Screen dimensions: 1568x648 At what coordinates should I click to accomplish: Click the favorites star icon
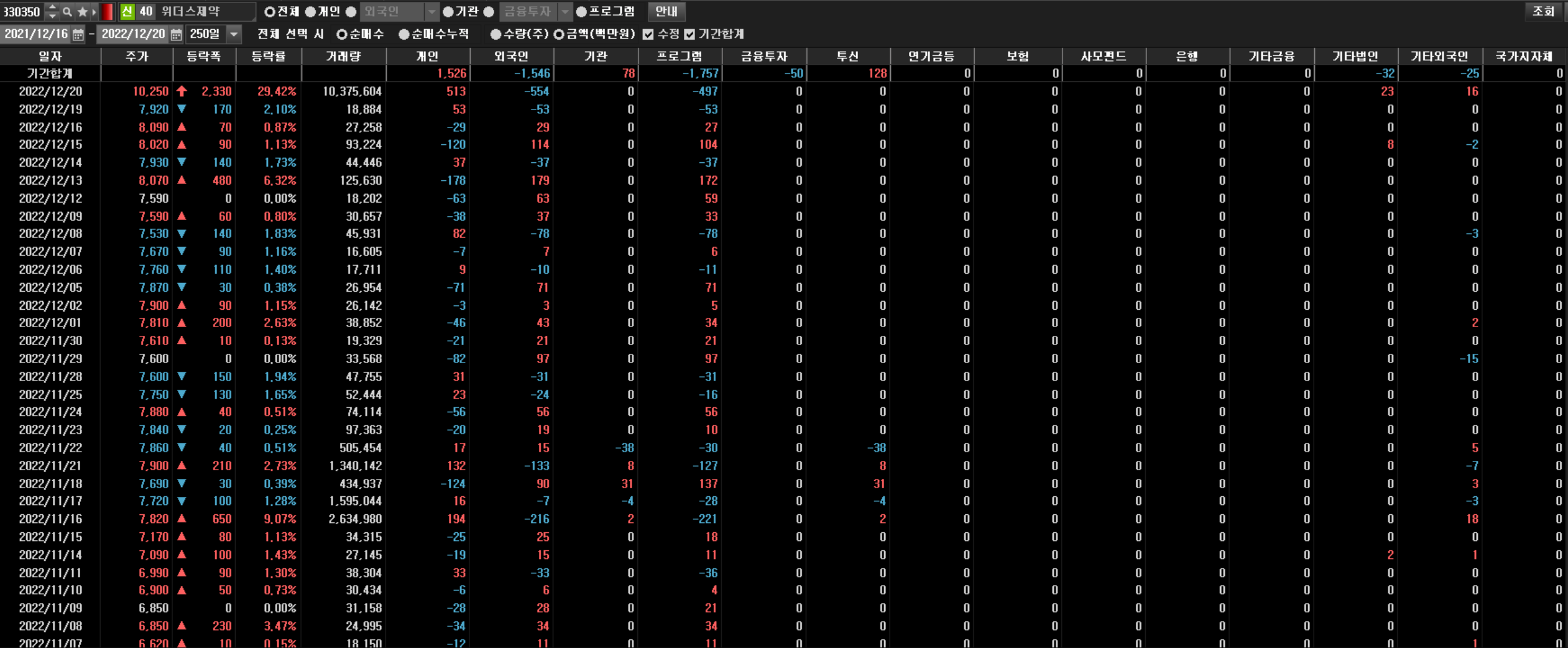(82, 11)
